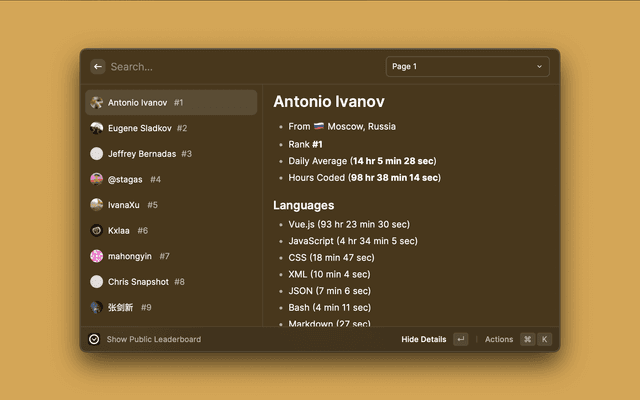640x400 pixels.
Task: Click the chevron on the page selector
Action: point(539,67)
